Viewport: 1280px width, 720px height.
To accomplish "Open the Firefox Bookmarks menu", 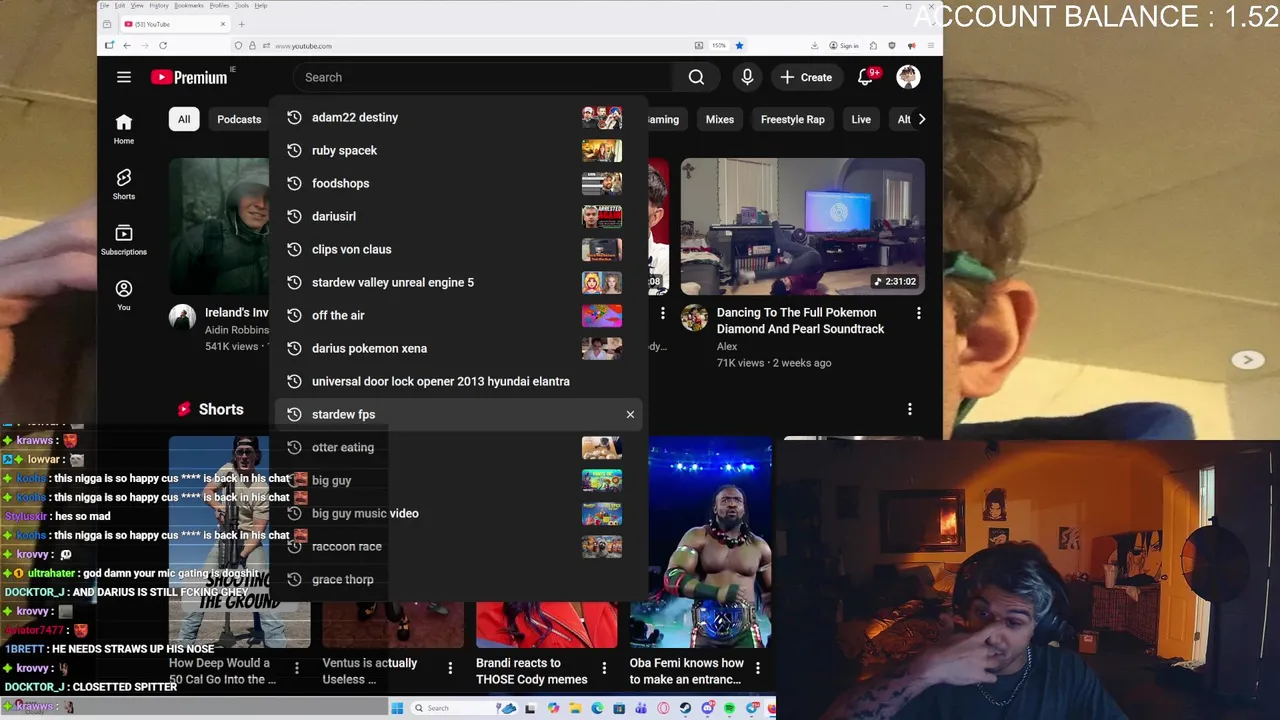I will point(188,5).
